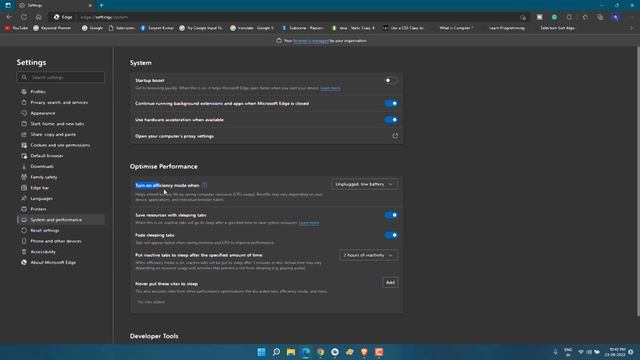Open Brave browser from taskbar

pos(364,352)
